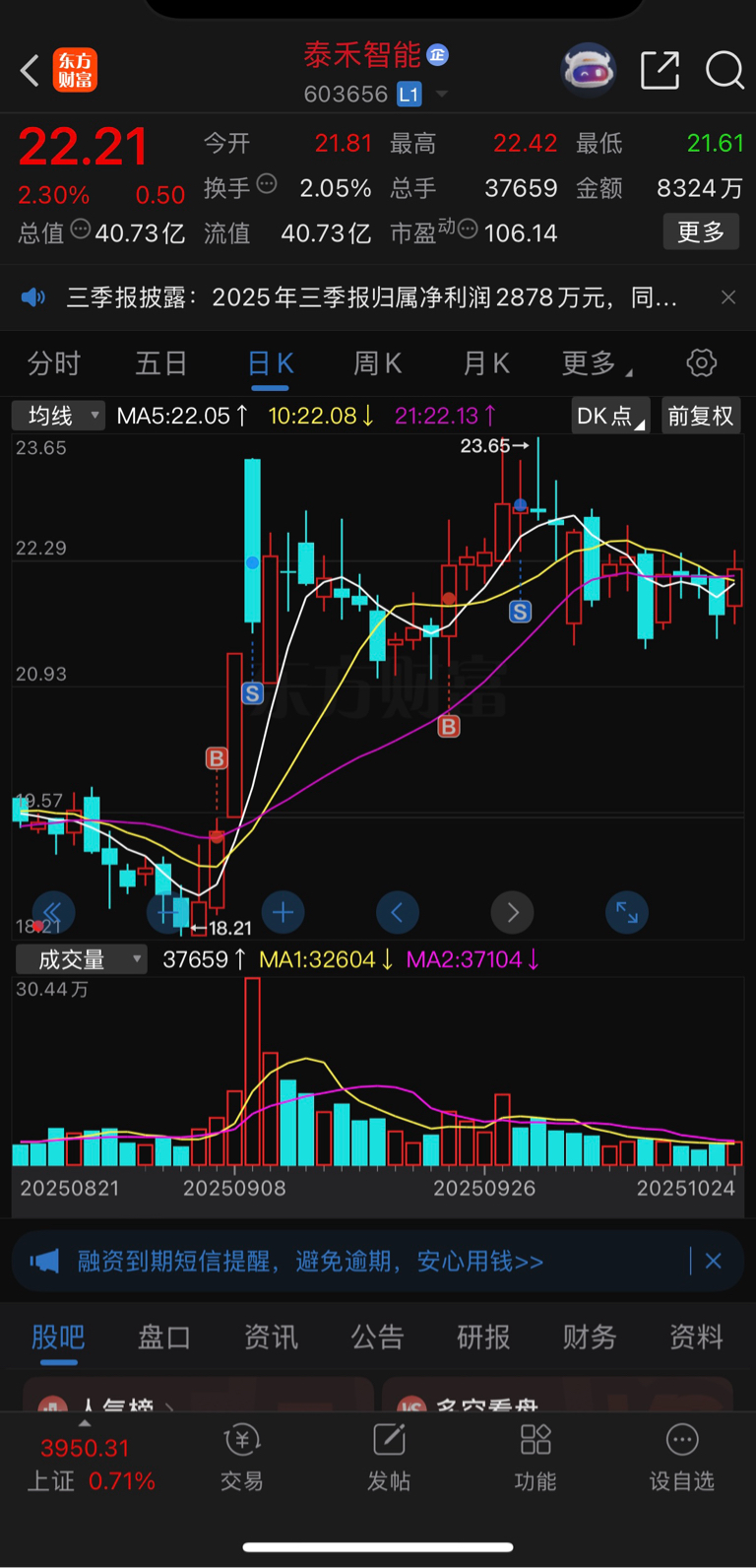Tap 设自选 to add to watchlist
The width and height of the screenshot is (756, 1568).
click(681, 1459)
